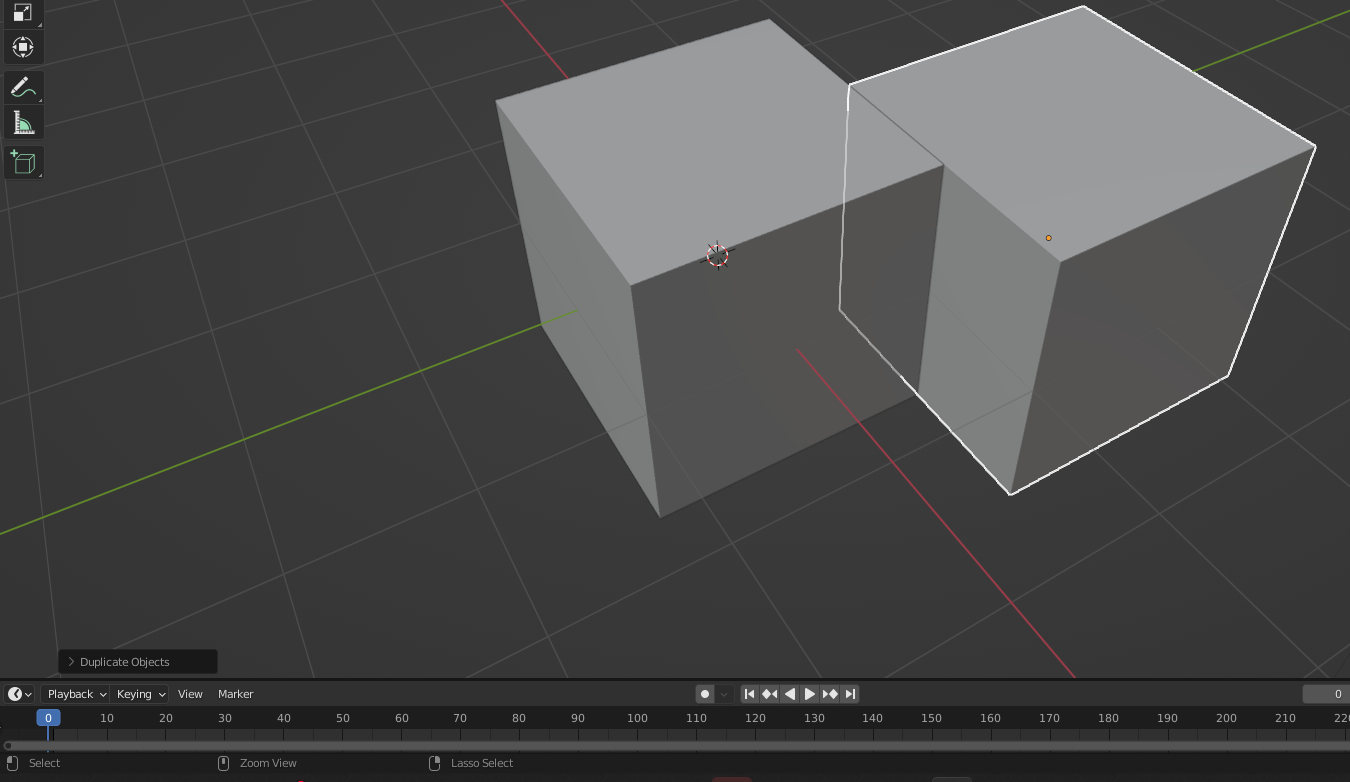1350x782 pixels.
Task: Select the Transform tool
Action: pos(23,47)
